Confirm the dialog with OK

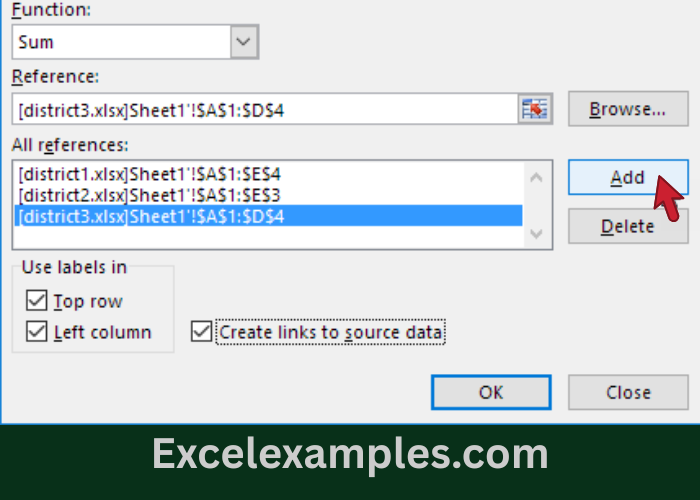(490, 392)
